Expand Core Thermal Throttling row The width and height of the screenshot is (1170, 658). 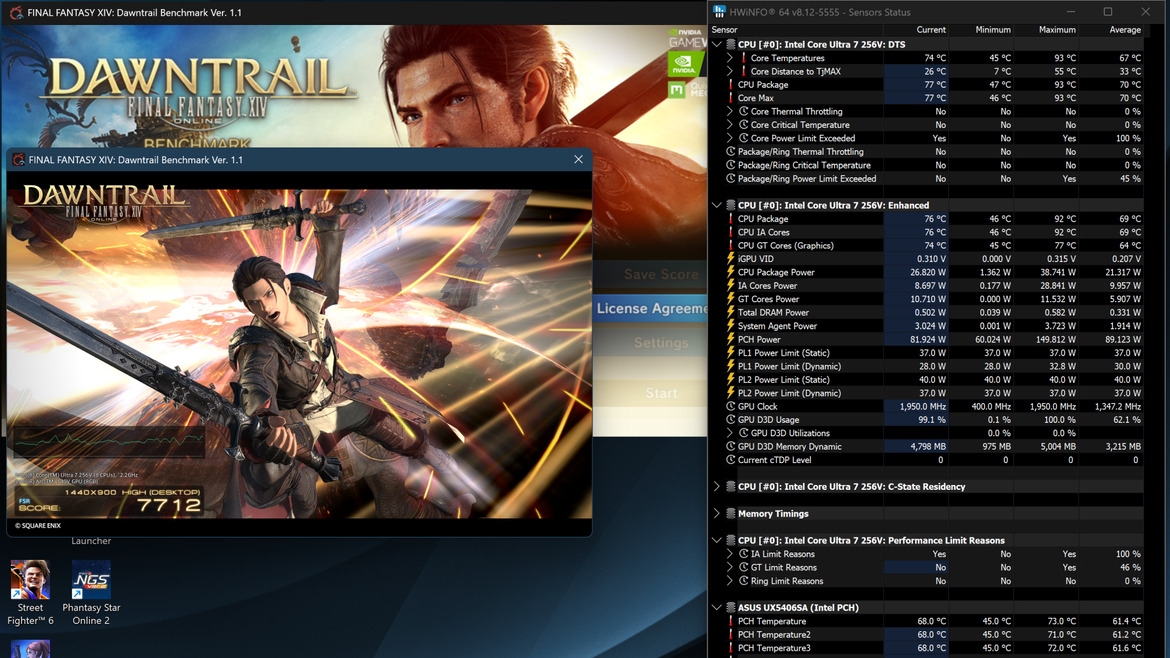(731, 112)
